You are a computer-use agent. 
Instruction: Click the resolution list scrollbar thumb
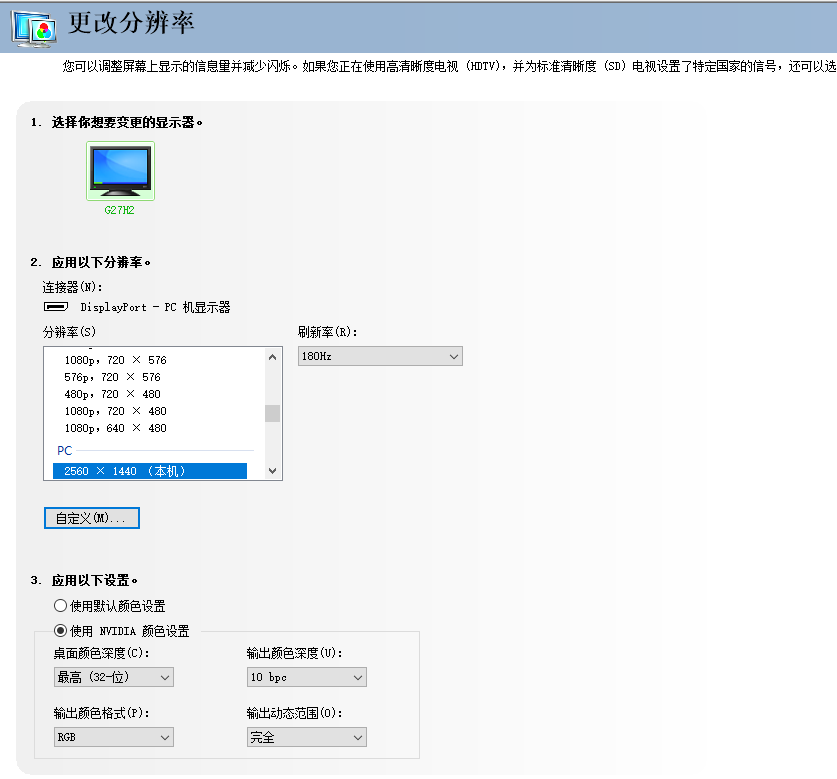[x=273, y=413]
